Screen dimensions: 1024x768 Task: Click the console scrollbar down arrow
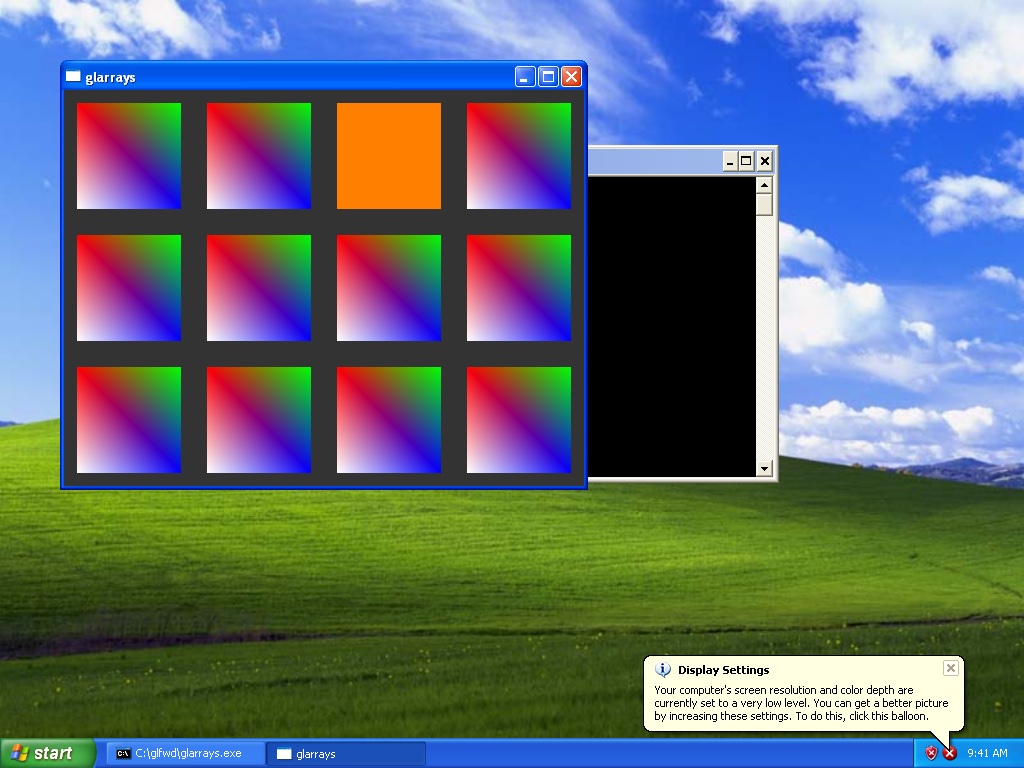(764, 468)
